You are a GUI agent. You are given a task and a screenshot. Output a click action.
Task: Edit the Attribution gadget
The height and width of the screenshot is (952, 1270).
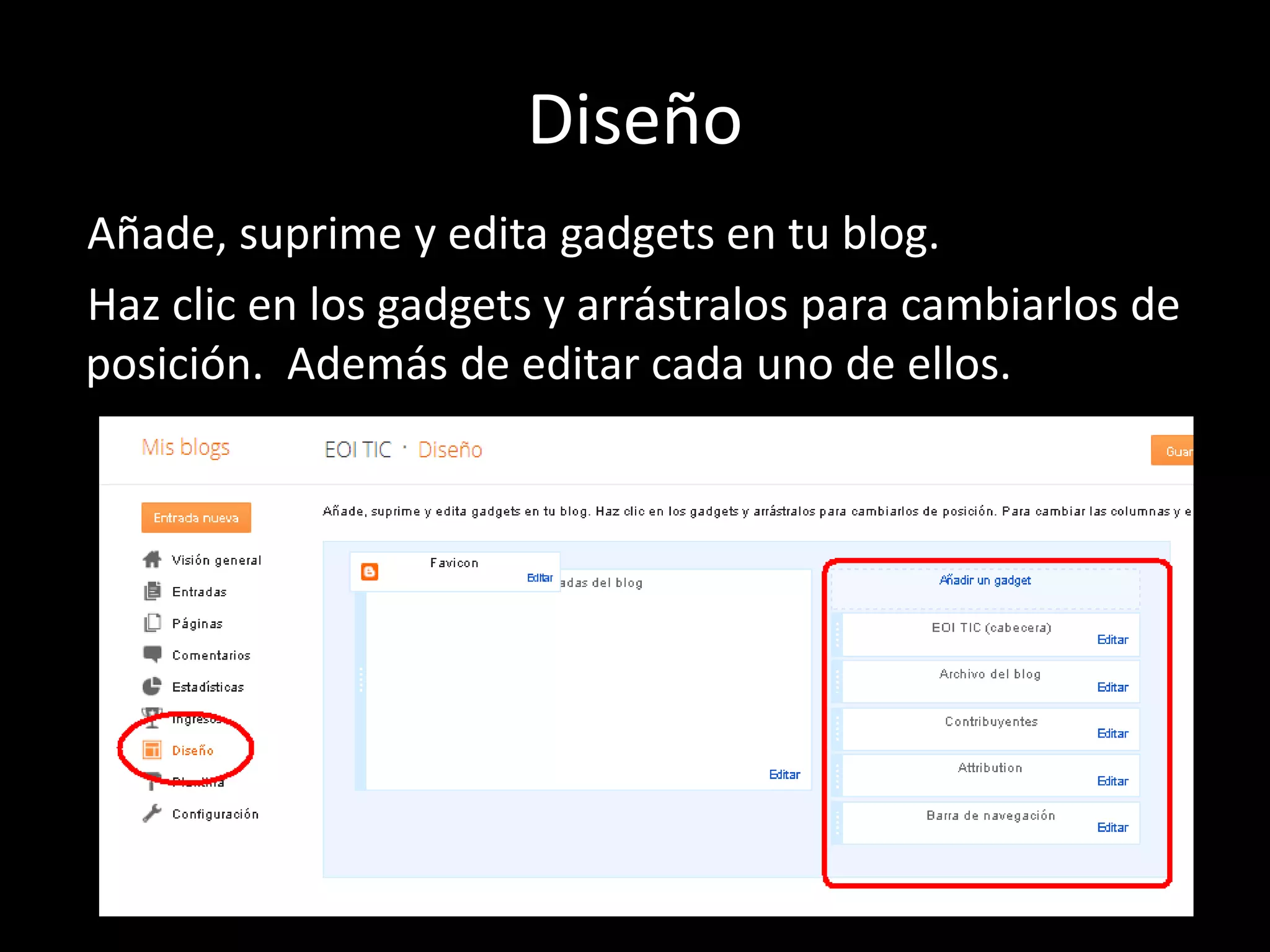(1112, 781)
